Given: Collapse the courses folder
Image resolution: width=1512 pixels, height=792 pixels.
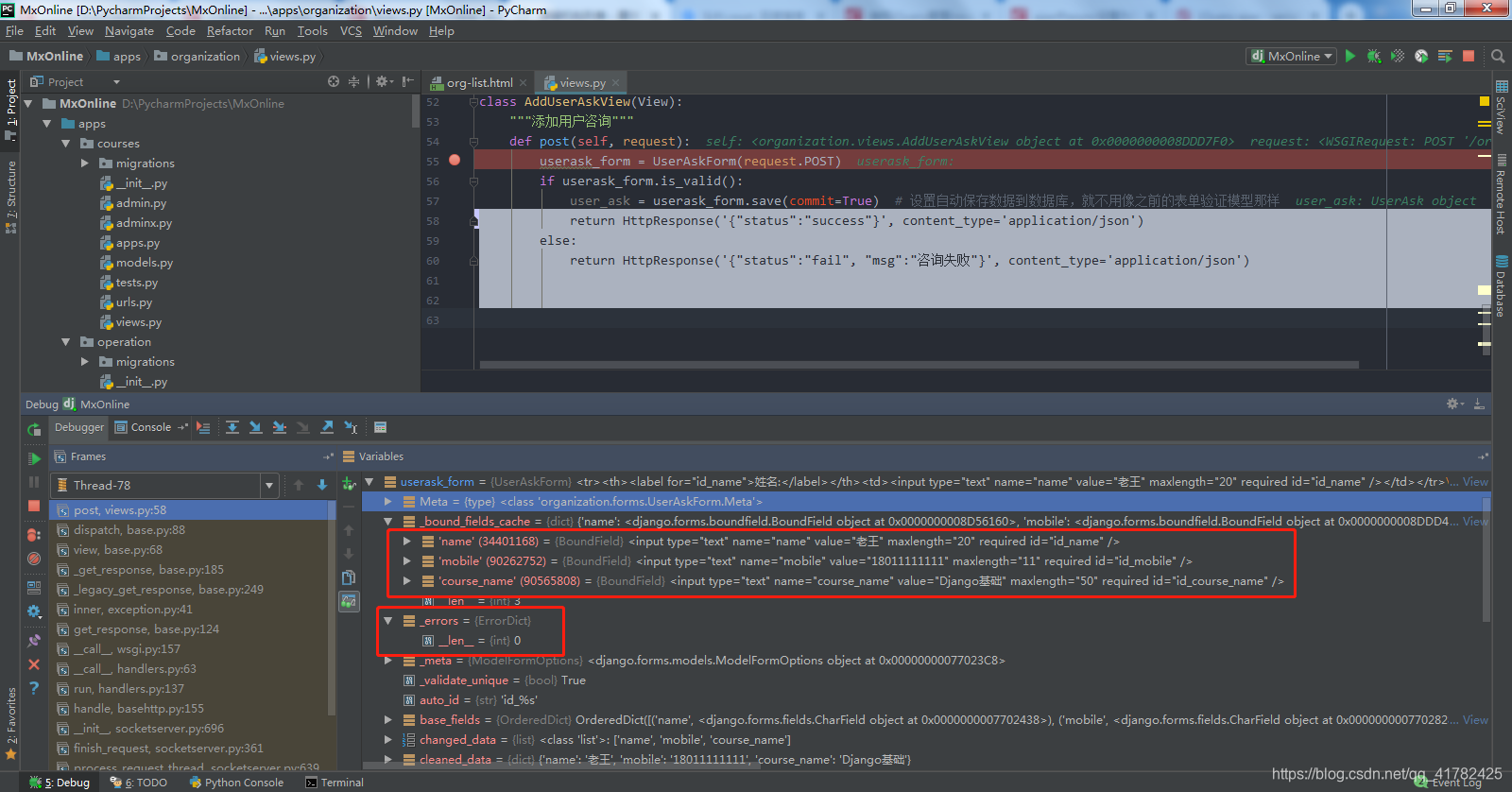Looking at the screenshot, I should (66, 144).
